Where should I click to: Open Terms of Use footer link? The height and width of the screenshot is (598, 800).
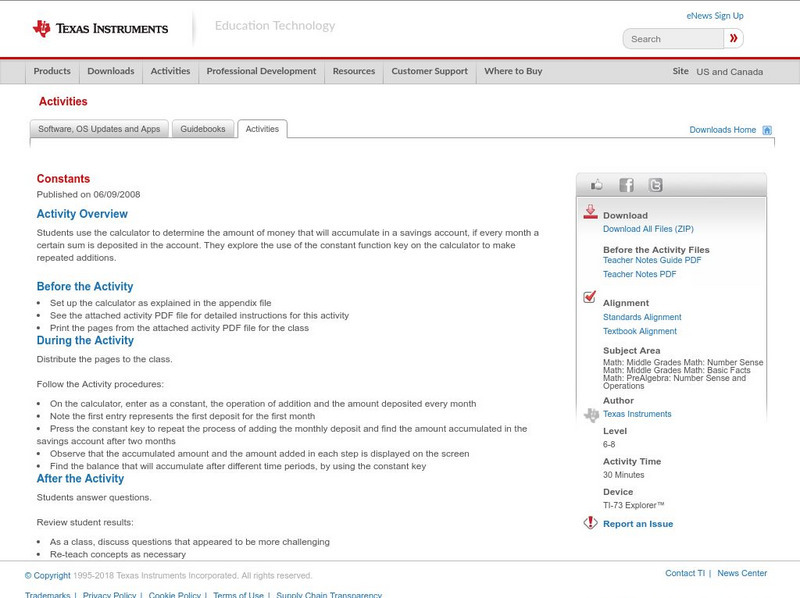pos(238,594)
